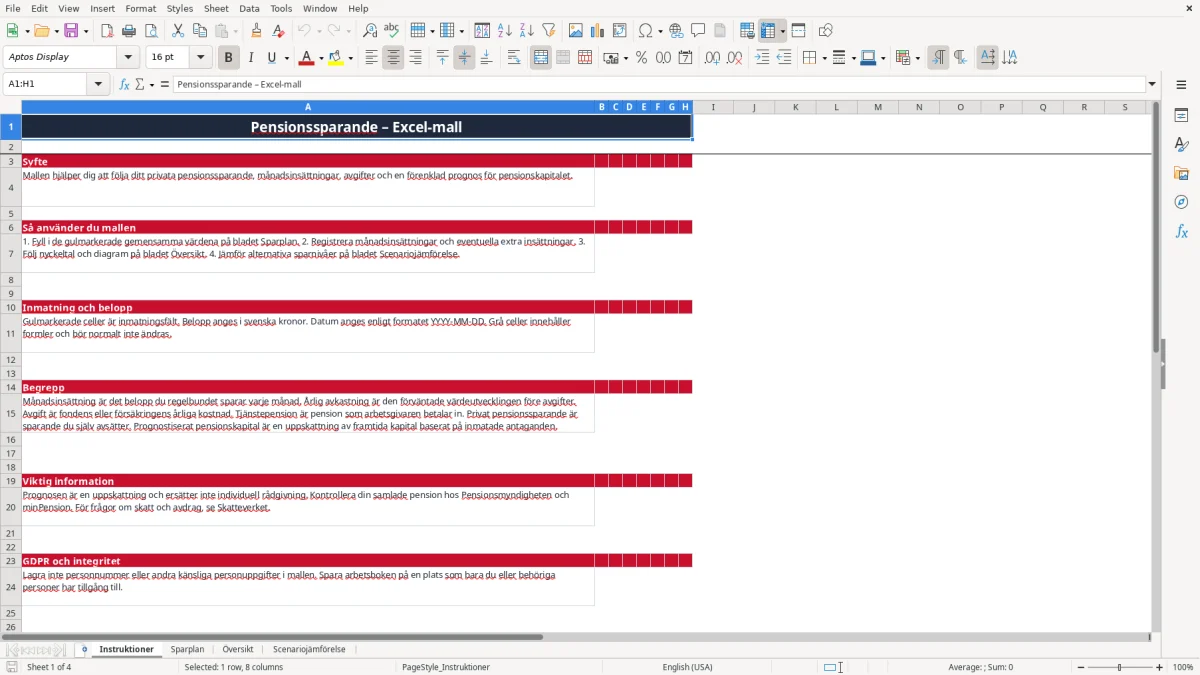Open the font size dropdown
Viewport: 1200px width, 675px height.
click(x=201, y=58)
